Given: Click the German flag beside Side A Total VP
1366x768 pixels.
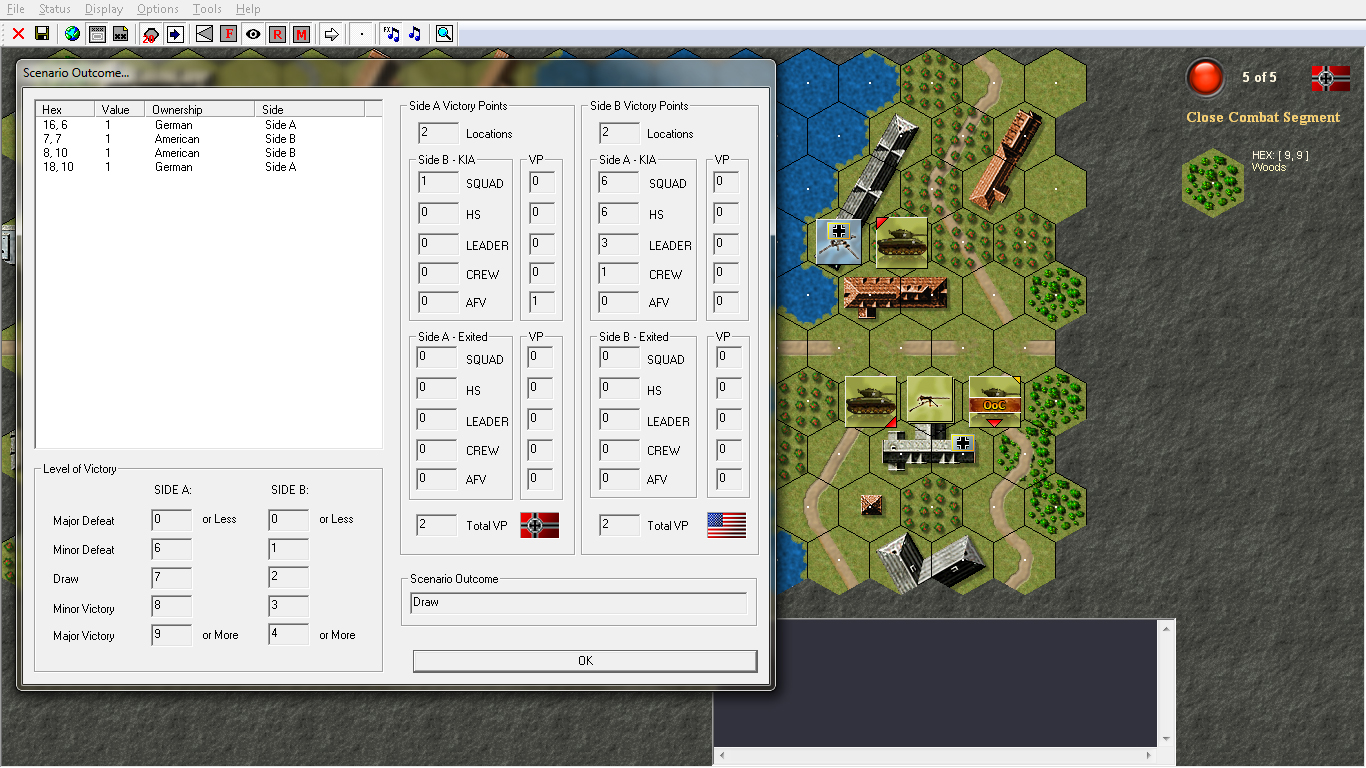Looking at the screenshot, I should click(x=538, y=525).
